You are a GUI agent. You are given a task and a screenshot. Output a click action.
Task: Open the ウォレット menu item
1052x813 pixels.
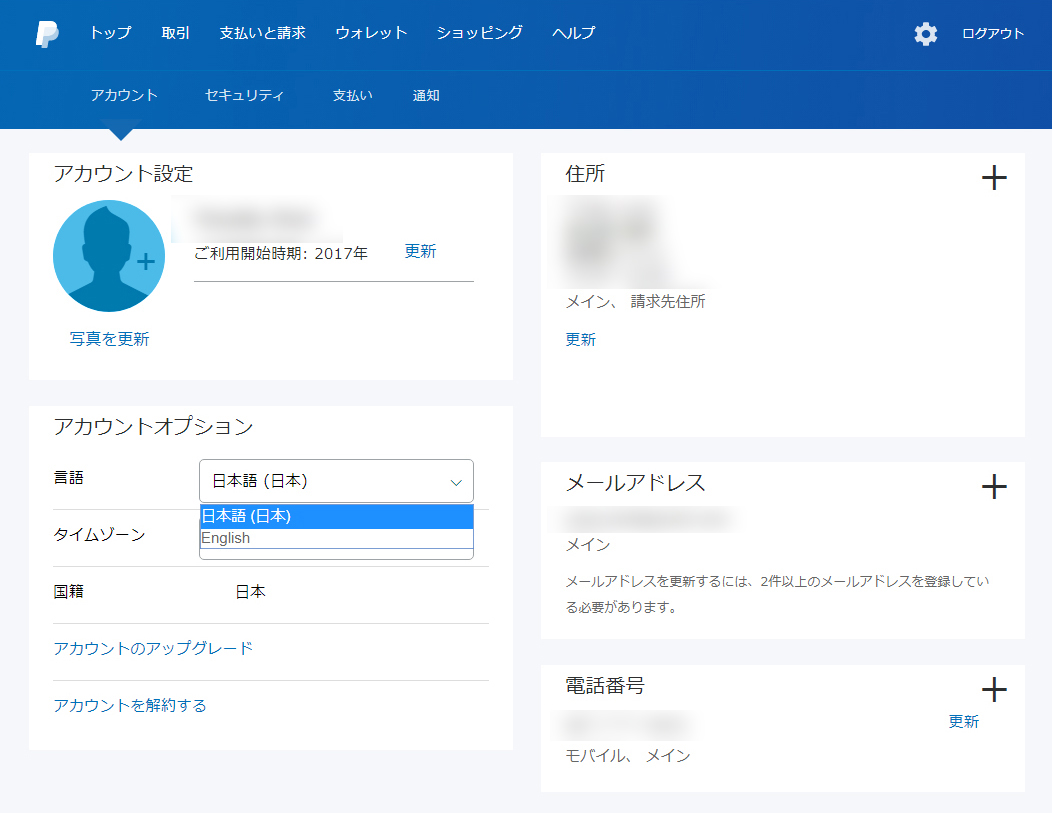click(x=371, y=33)
